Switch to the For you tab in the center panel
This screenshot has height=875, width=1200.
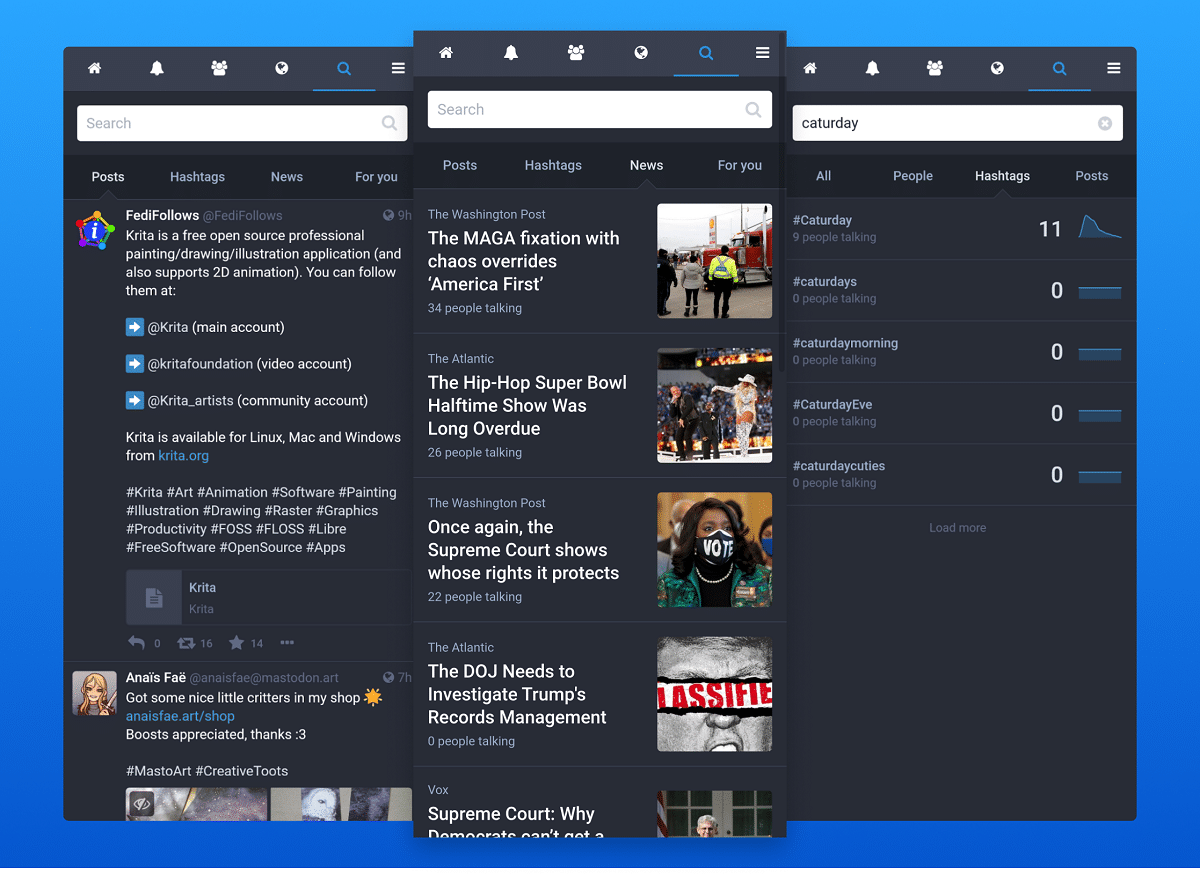click(739, 165)
